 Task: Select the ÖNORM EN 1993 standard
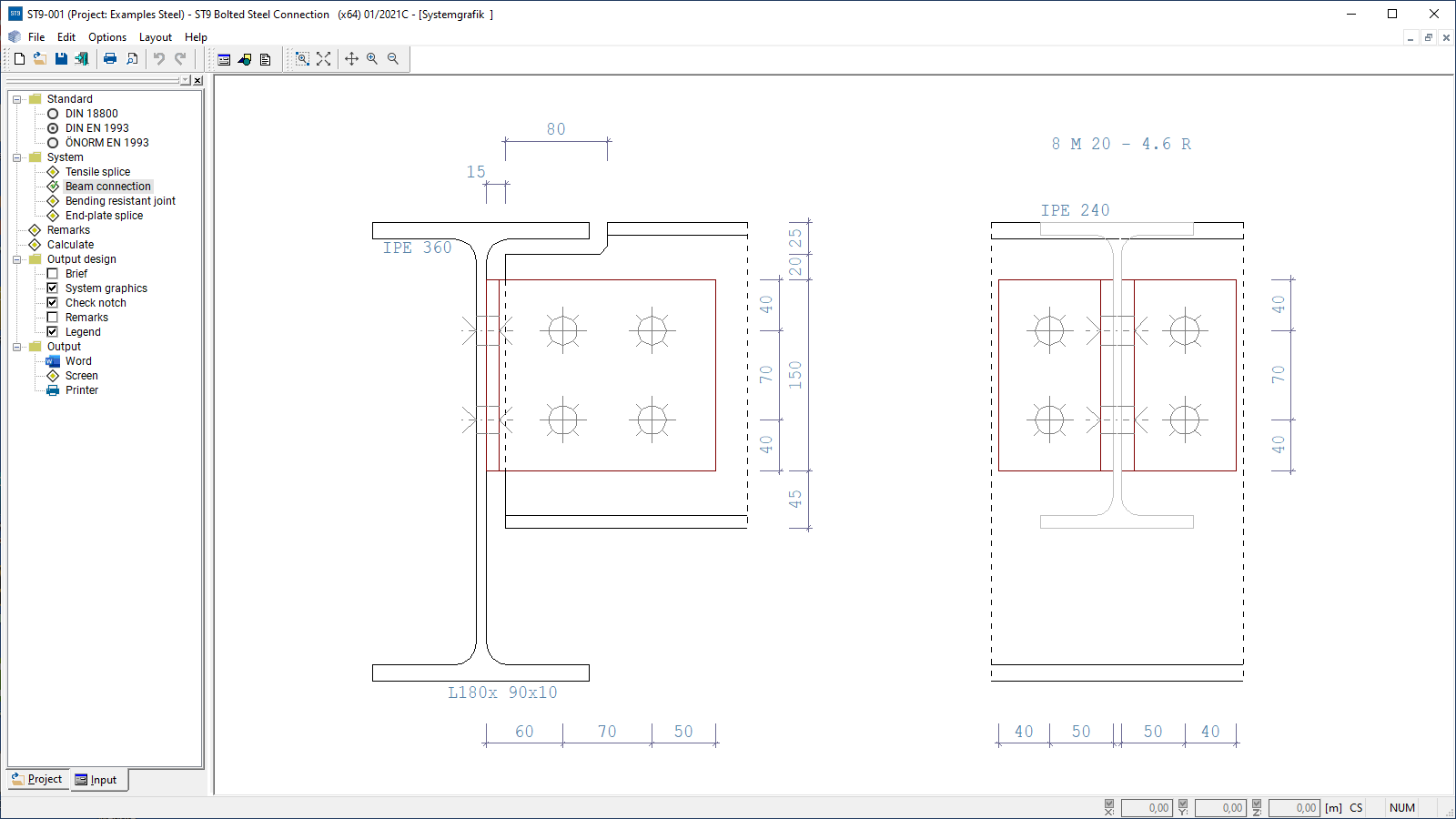tap(53, 143)
